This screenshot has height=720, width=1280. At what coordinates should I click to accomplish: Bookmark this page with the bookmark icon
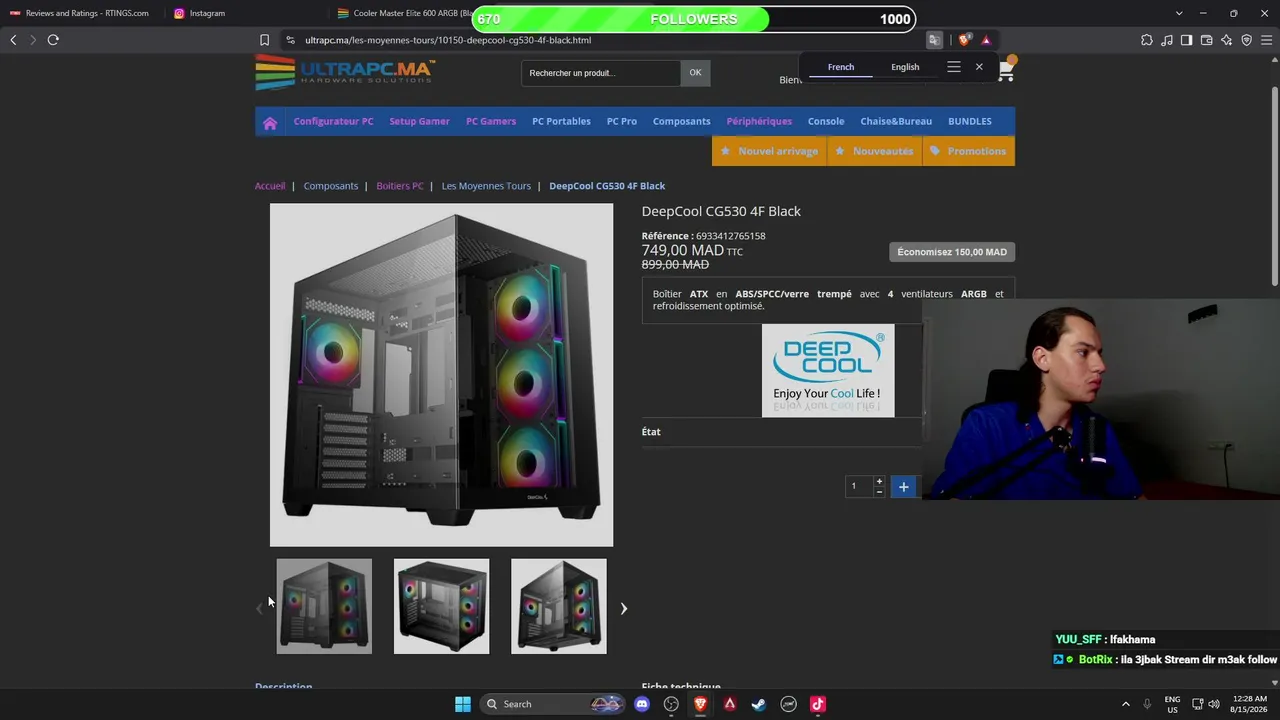[264, 40]
